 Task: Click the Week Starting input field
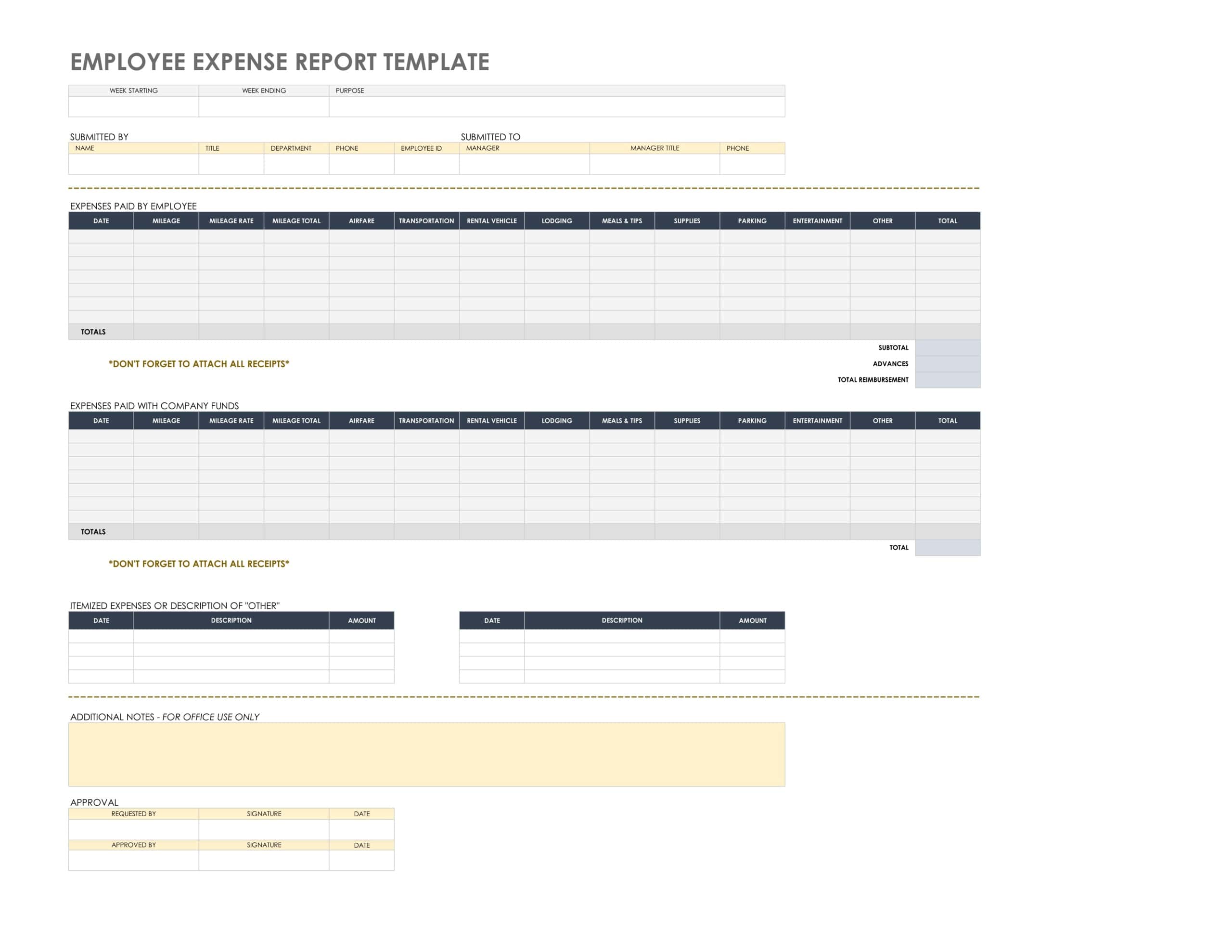pos(134,107)
